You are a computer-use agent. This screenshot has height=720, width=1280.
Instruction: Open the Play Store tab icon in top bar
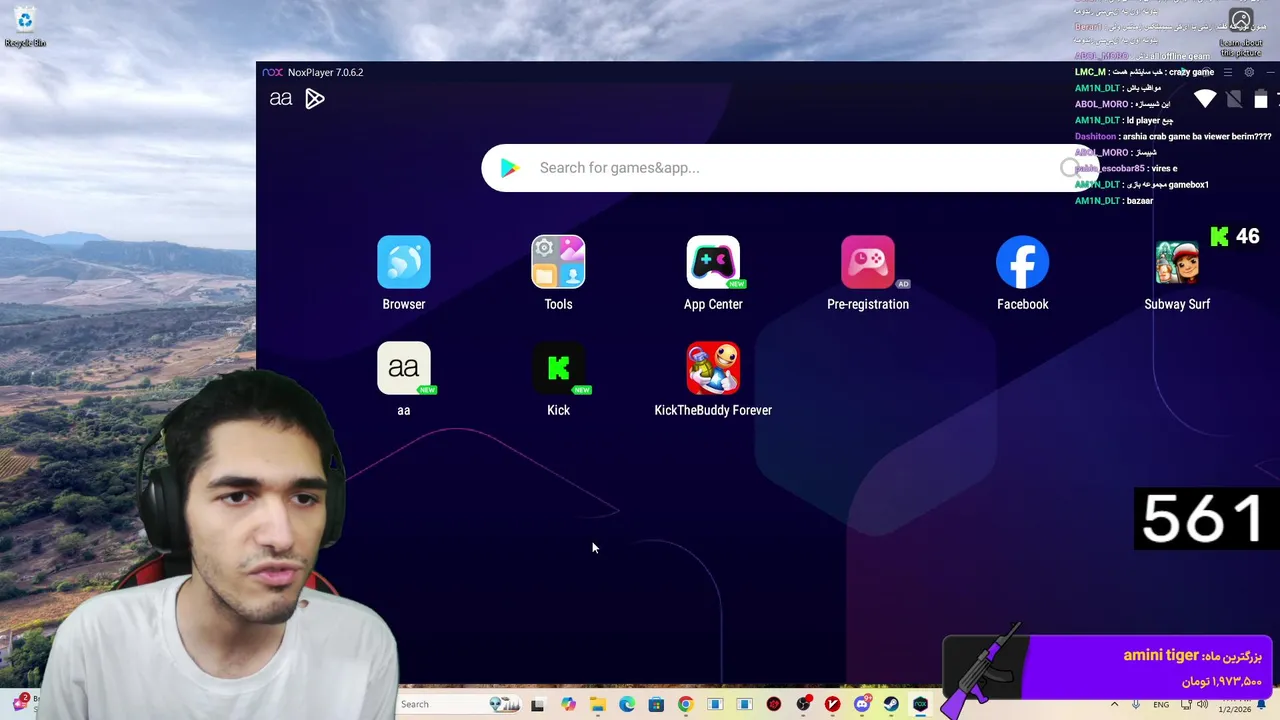pyautogui.click(x=315, y=98)
